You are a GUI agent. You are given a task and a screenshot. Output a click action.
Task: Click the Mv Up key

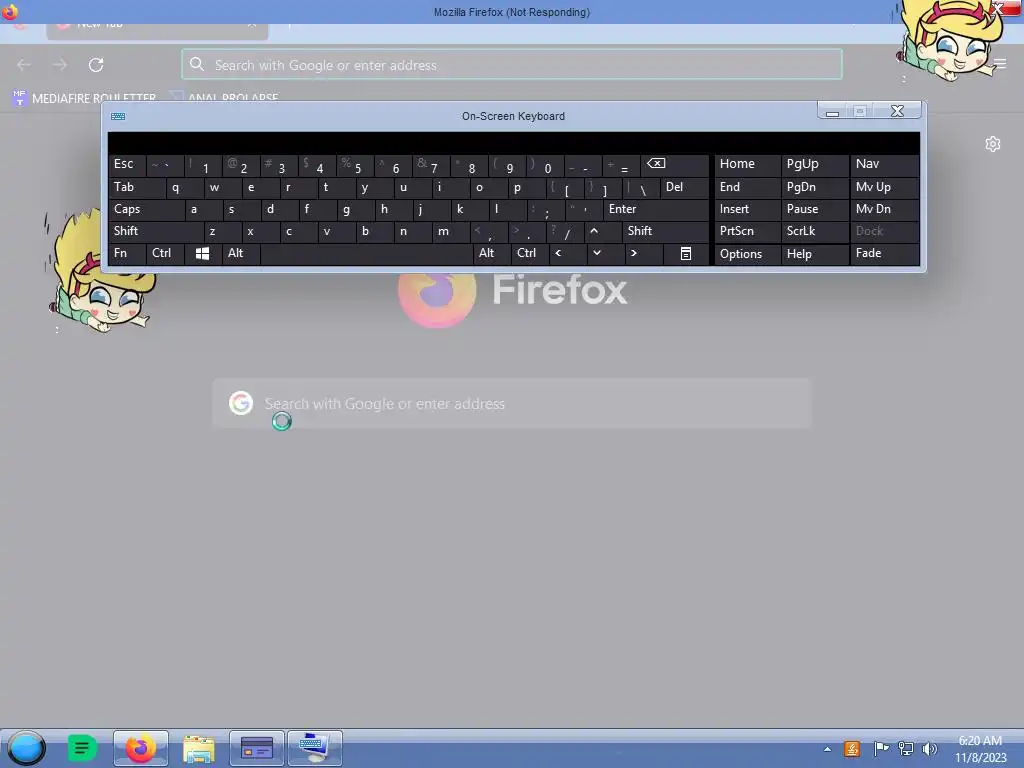(x=885, y=187)
